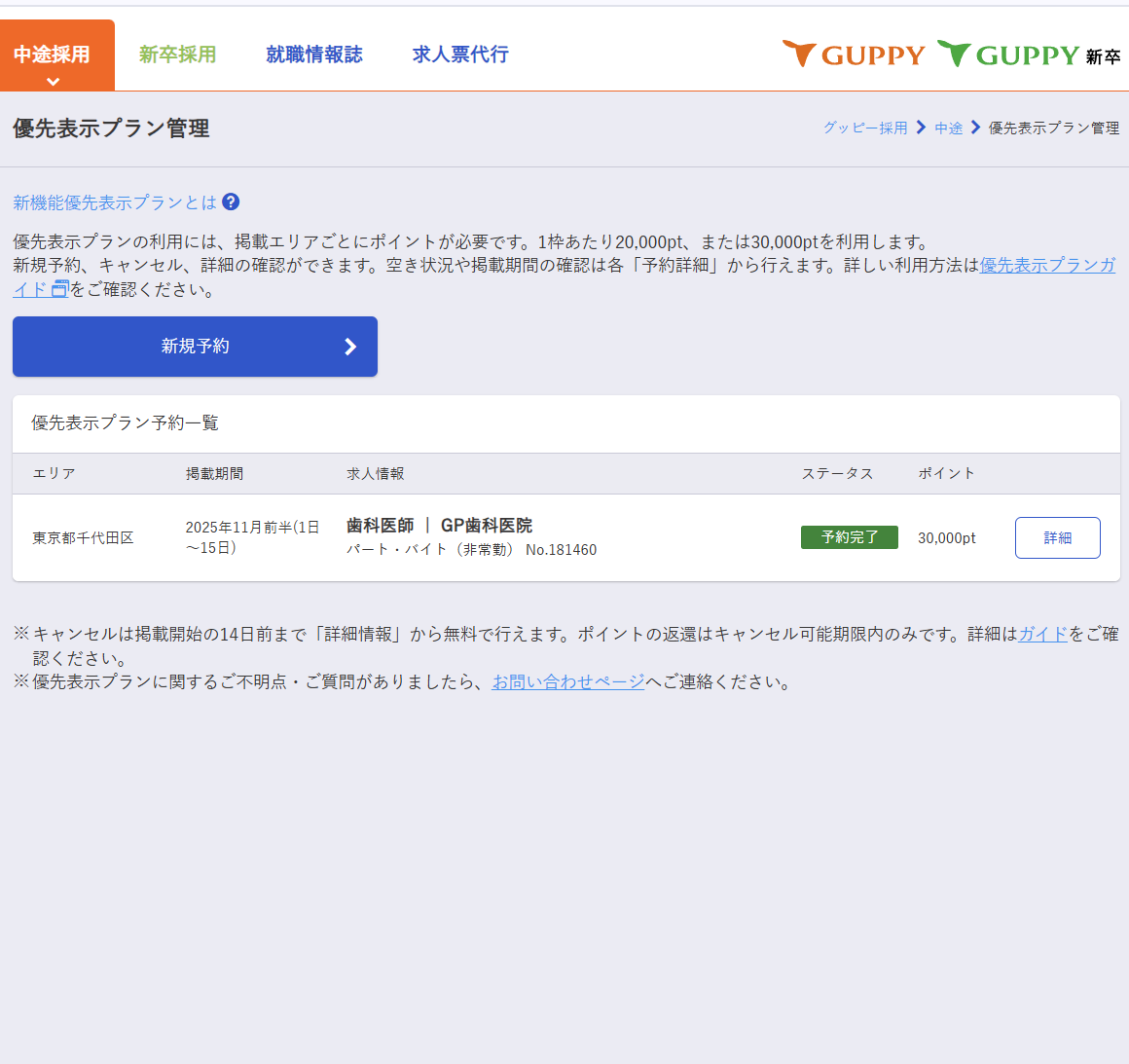1129x1064 pixels.
Task: Open the ガイド link in cancellation note
Action: 1042,634
